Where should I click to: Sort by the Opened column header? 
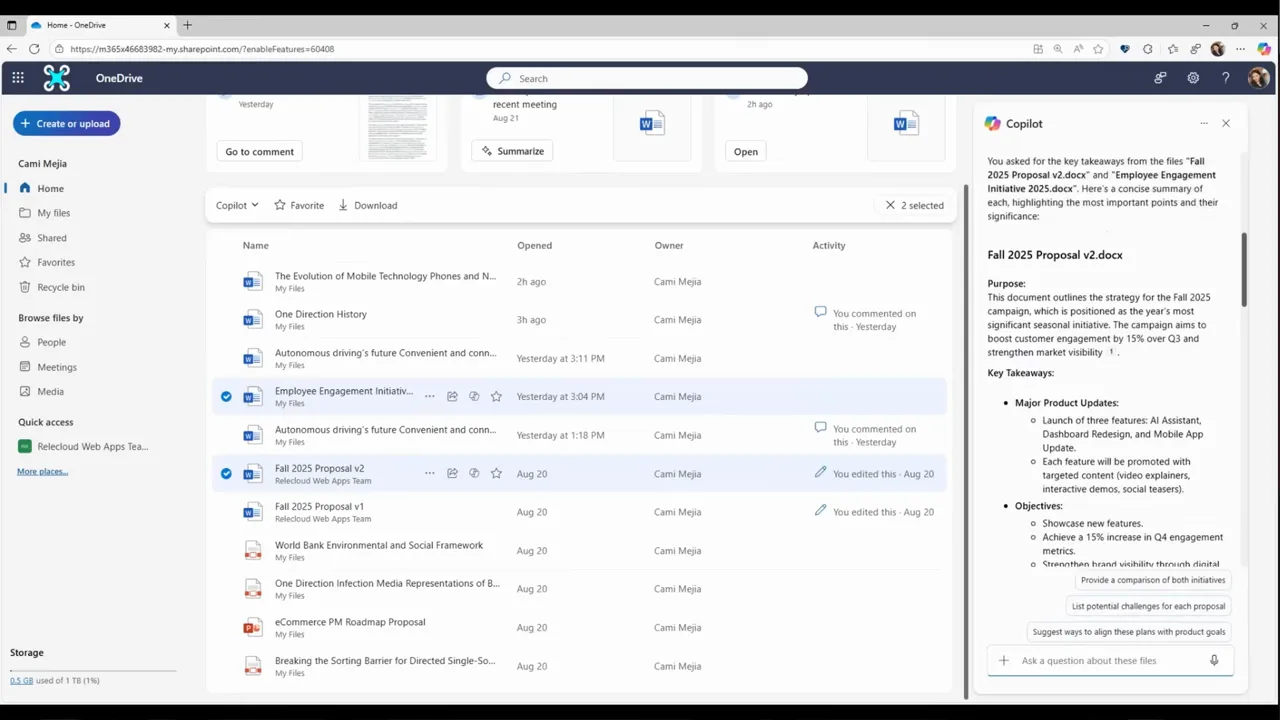(534, 245)
